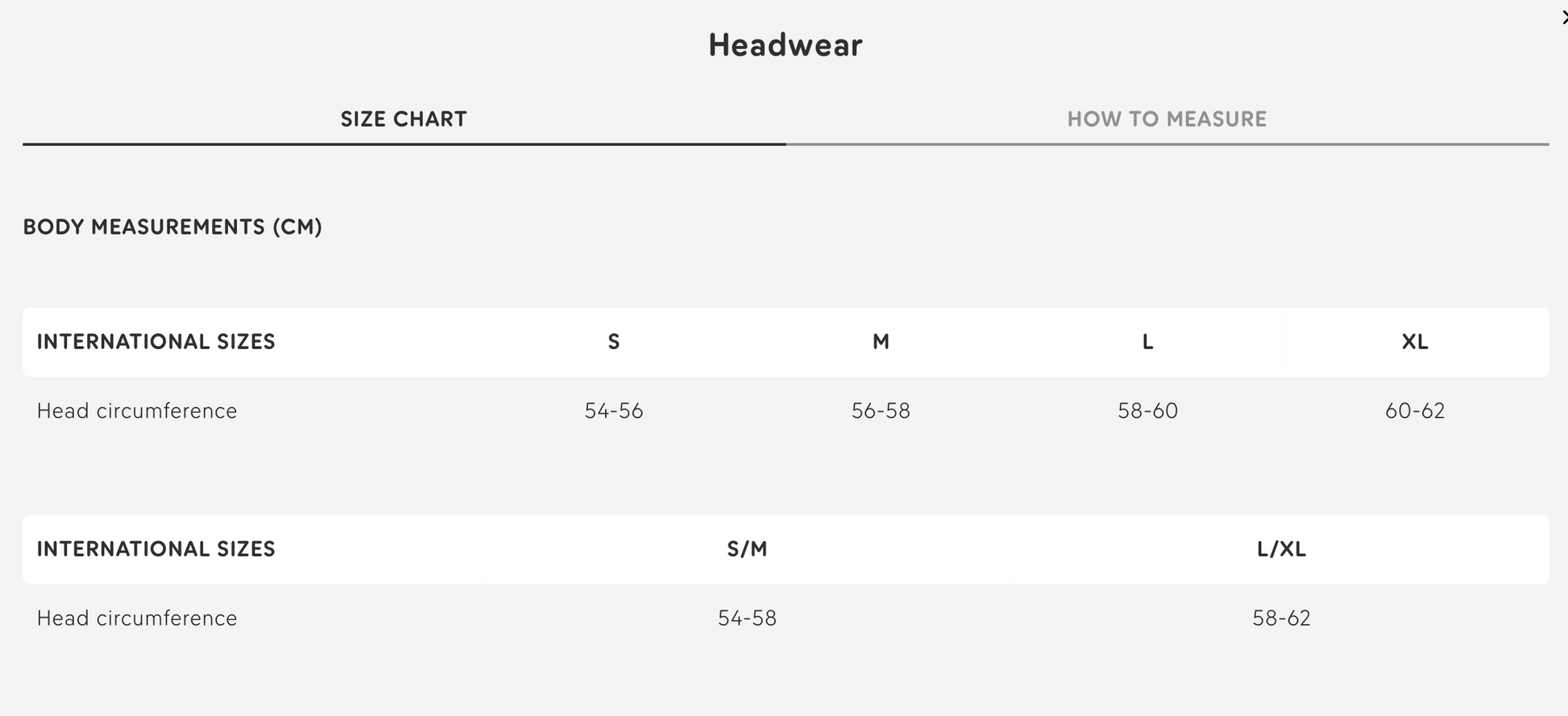The width and height of the screenshot is (1568, 716).
Task: Select the 56-58 head circumference value
Action: [x=881, y=411]
